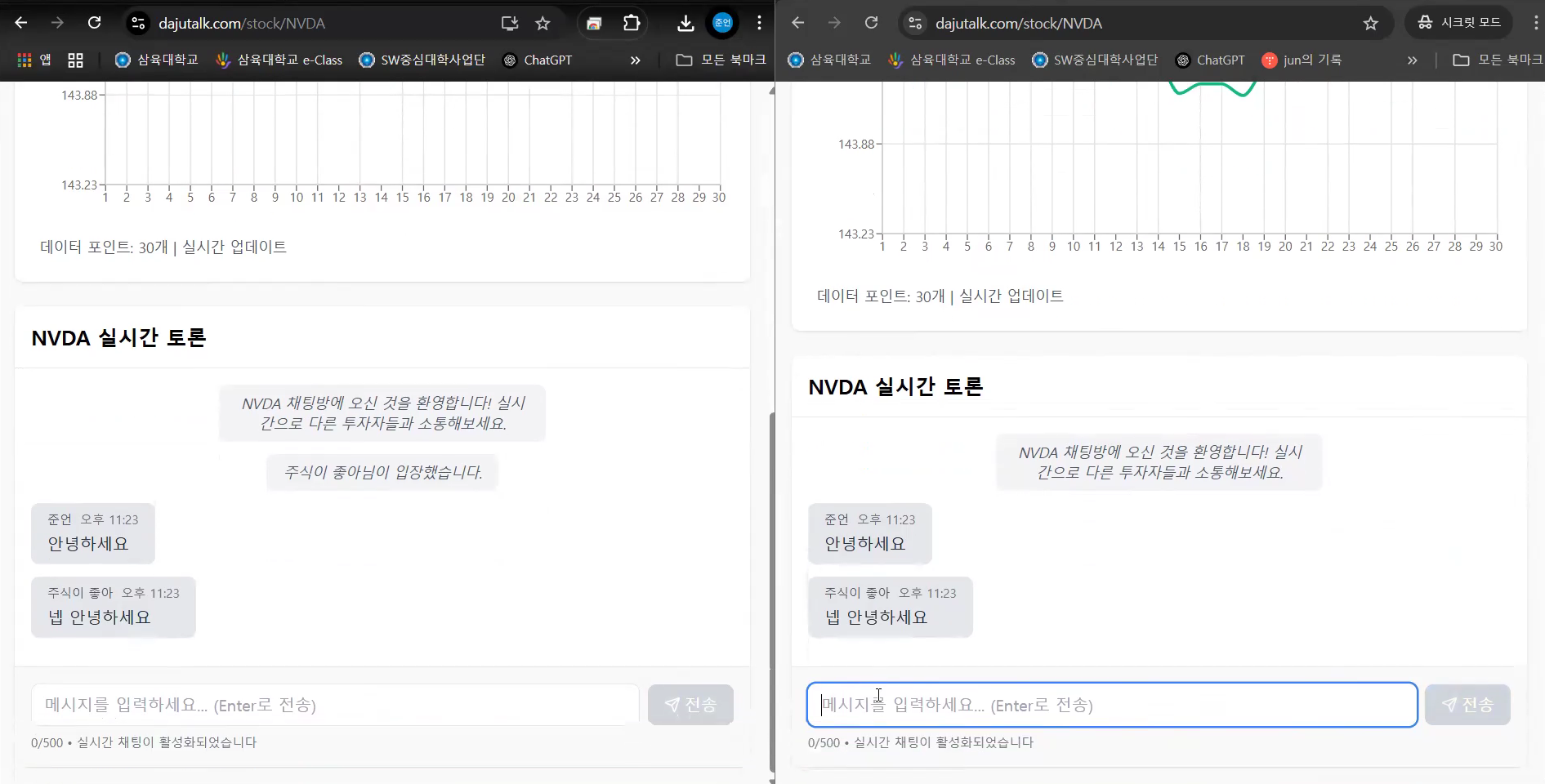Viewport: 1545px width, 784px height.
Task: Click the 안녕하세요 message from 준언 in right chat
Action: click(869, 533)
